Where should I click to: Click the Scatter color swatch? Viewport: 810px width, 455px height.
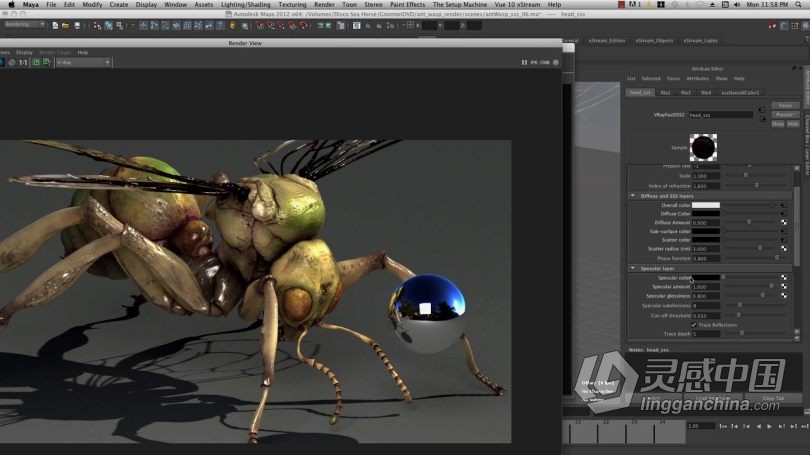coord(706,240)
